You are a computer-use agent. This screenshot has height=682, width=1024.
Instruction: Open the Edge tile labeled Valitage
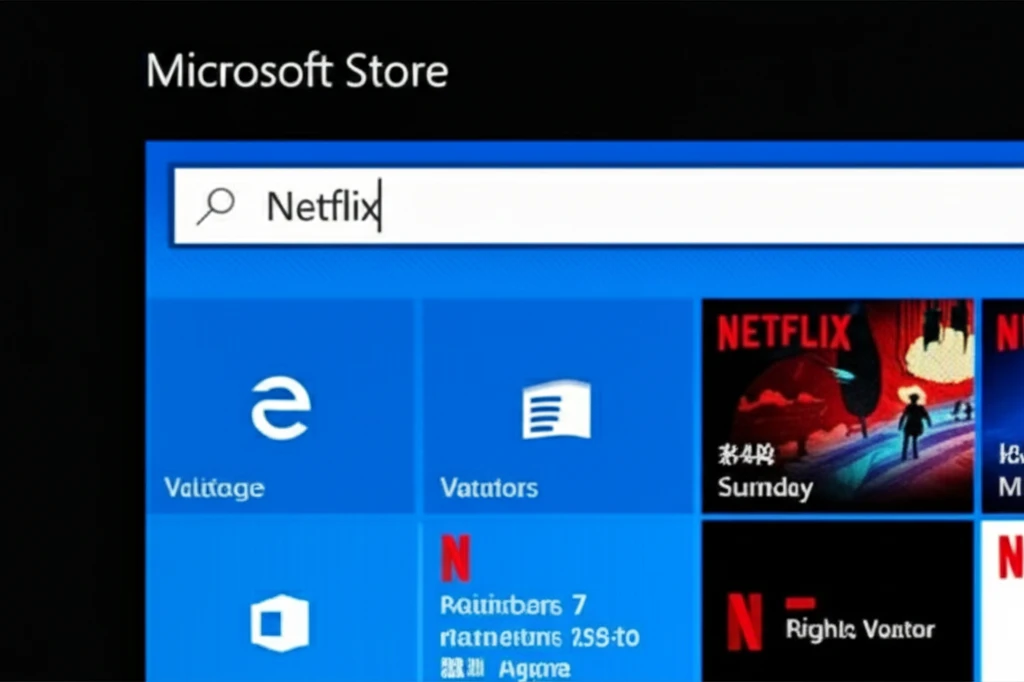pos(280,406)
